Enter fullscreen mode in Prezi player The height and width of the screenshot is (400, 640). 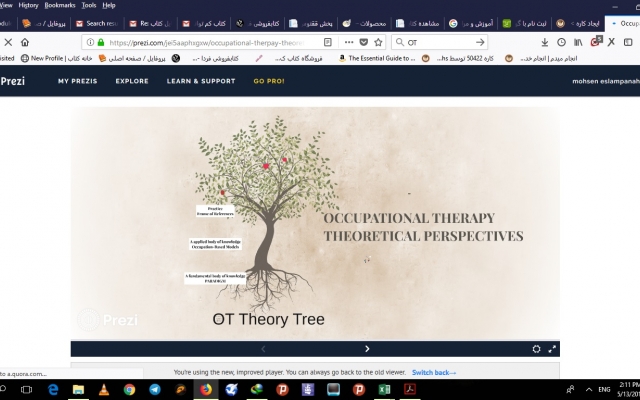click(552, 349)
